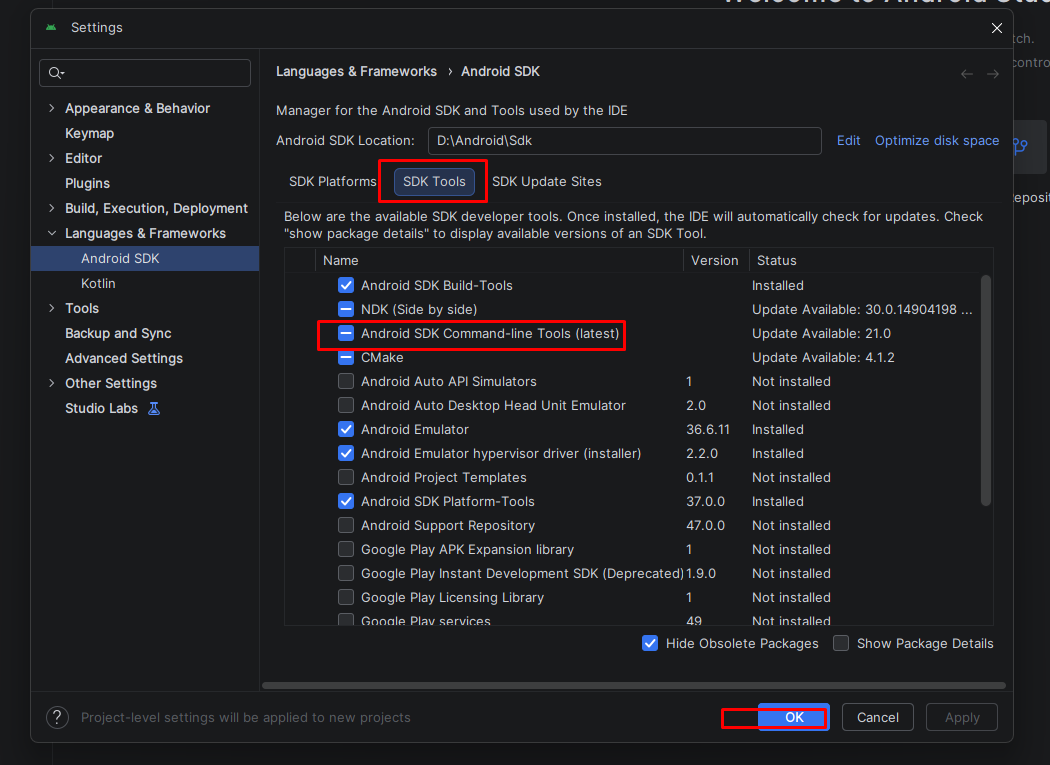
Task: Disable Hide Obsolete Packages
Action: 650,644
